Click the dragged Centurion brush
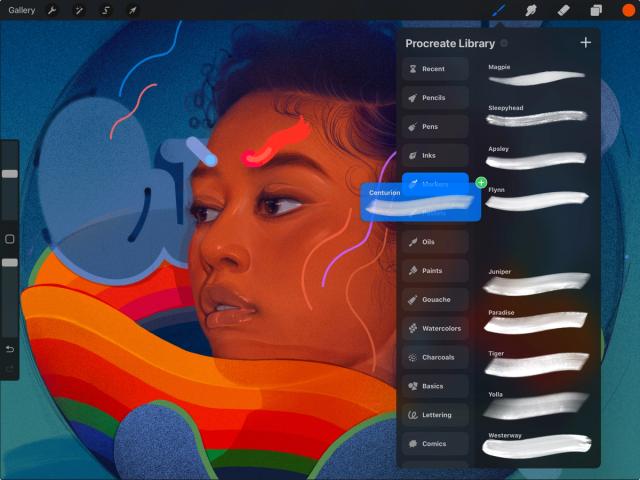 pos(420,202)
